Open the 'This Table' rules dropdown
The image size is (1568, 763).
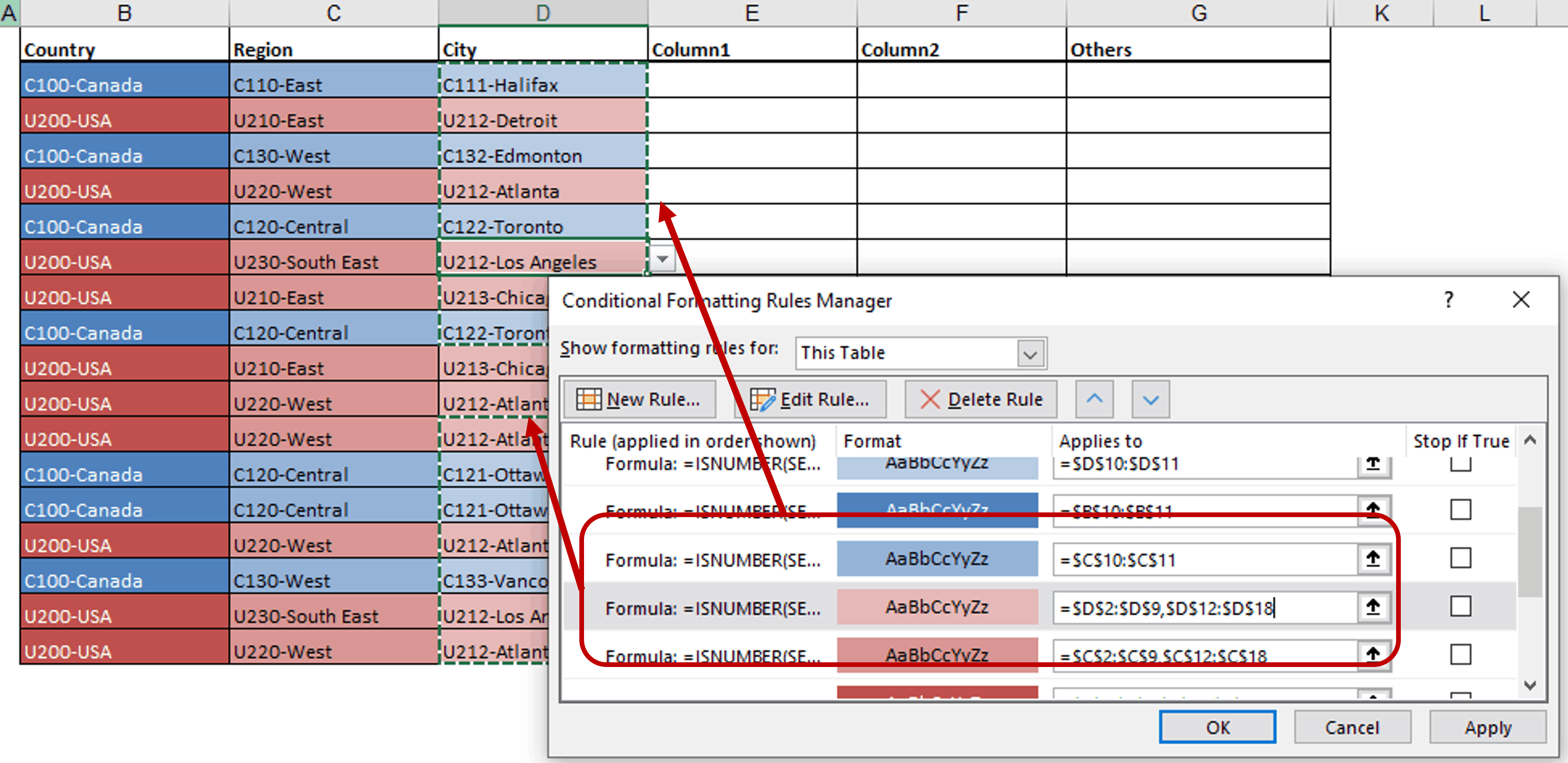pos(1030,353)
